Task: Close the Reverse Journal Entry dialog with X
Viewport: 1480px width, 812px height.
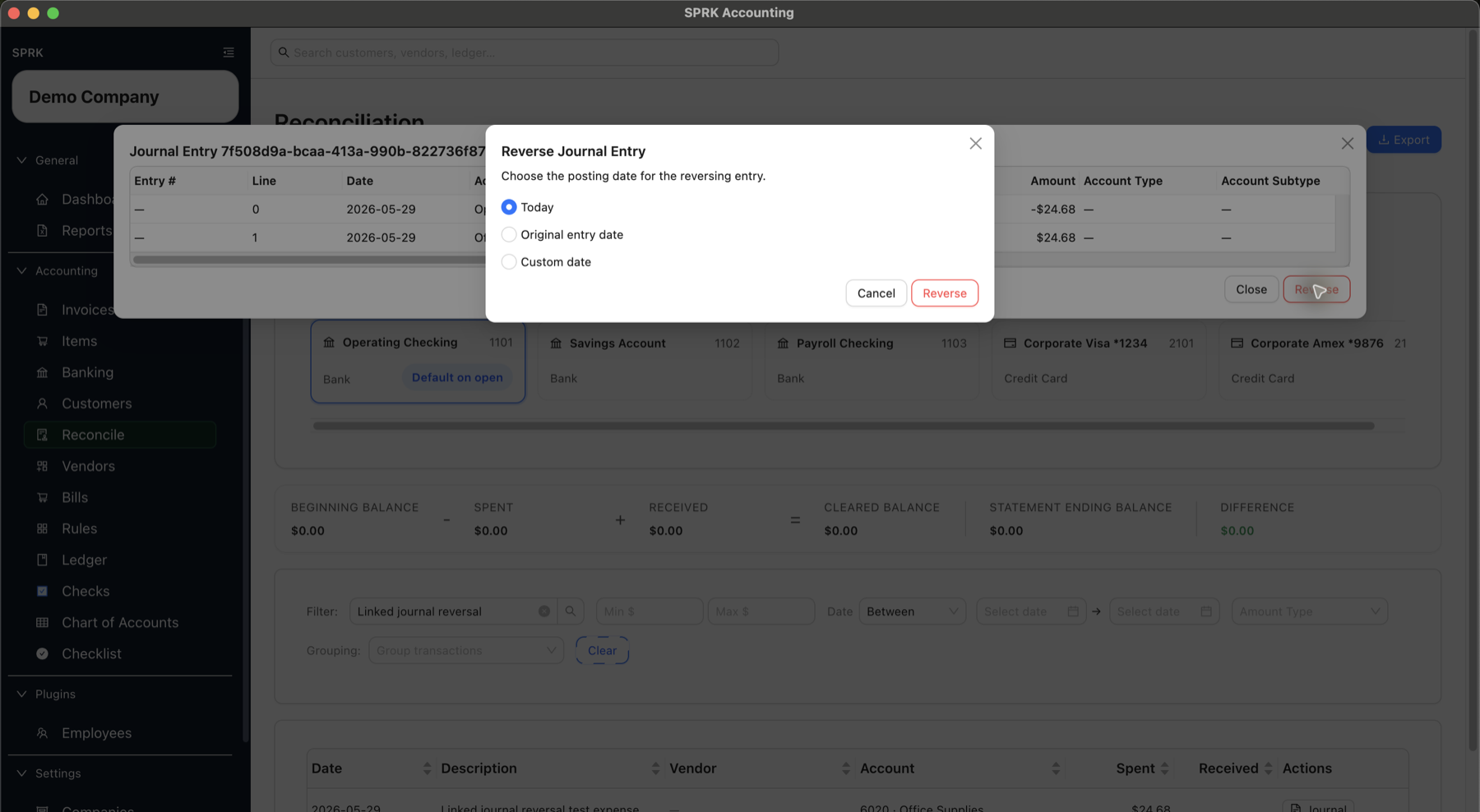Action: [x=975, y=144]
